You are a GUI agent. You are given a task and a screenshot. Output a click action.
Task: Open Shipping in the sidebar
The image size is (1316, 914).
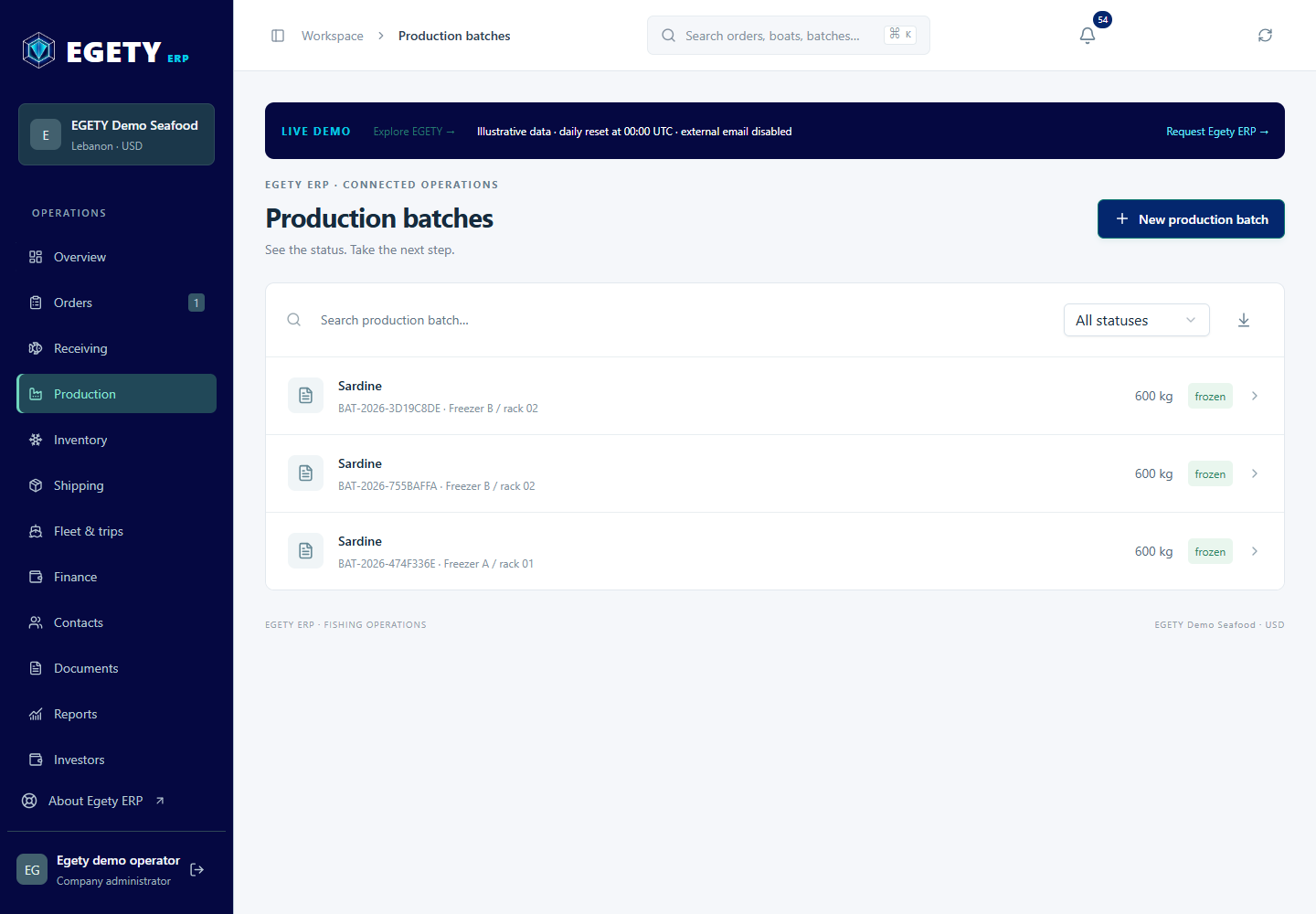click(117, 485)
